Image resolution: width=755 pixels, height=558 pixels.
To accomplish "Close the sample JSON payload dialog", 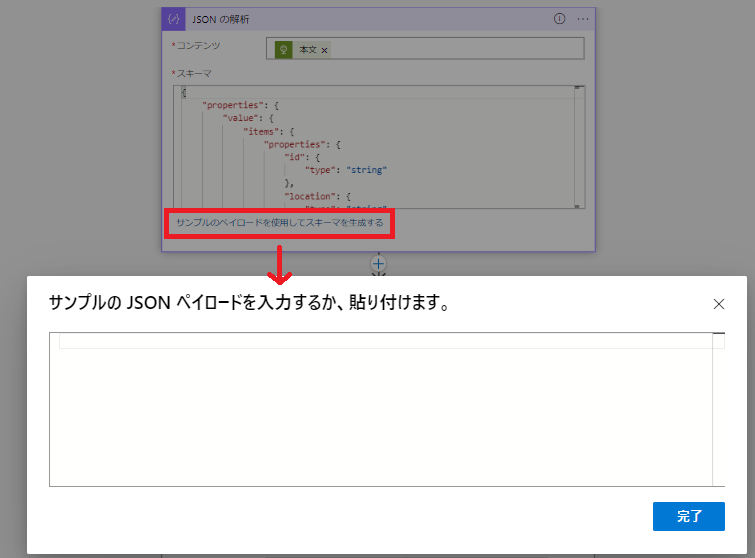I will 718,304.
